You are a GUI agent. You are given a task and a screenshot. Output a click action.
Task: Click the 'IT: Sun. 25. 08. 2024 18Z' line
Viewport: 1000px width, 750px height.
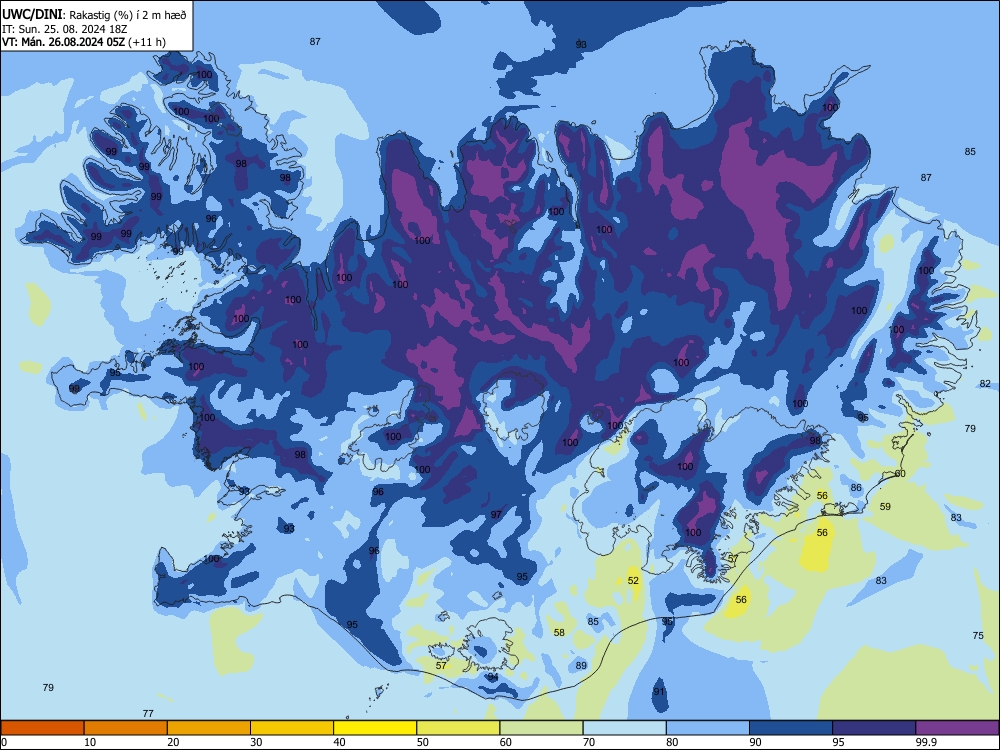(x=63, y=29)
